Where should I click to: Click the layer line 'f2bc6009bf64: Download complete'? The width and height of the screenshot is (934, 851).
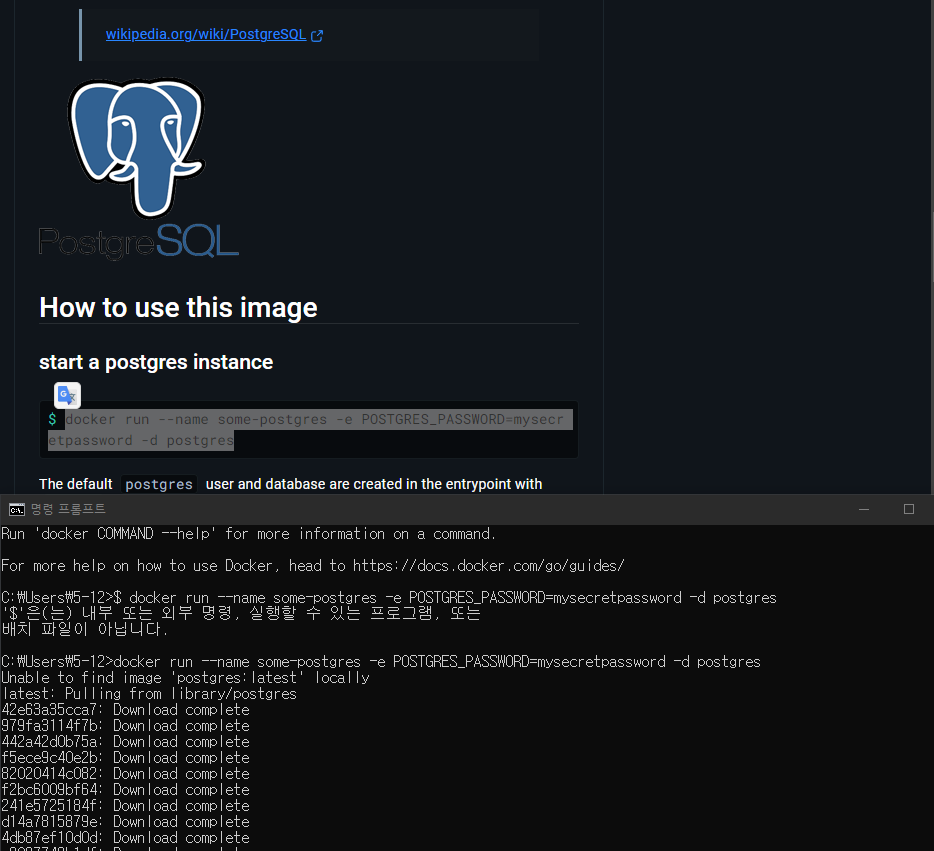pos(126,790)
